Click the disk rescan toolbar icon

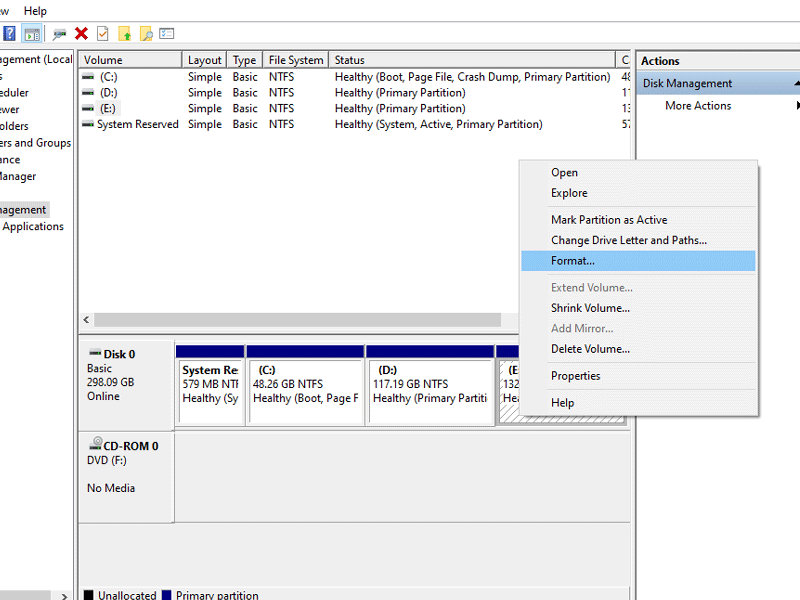coord(58,33)
